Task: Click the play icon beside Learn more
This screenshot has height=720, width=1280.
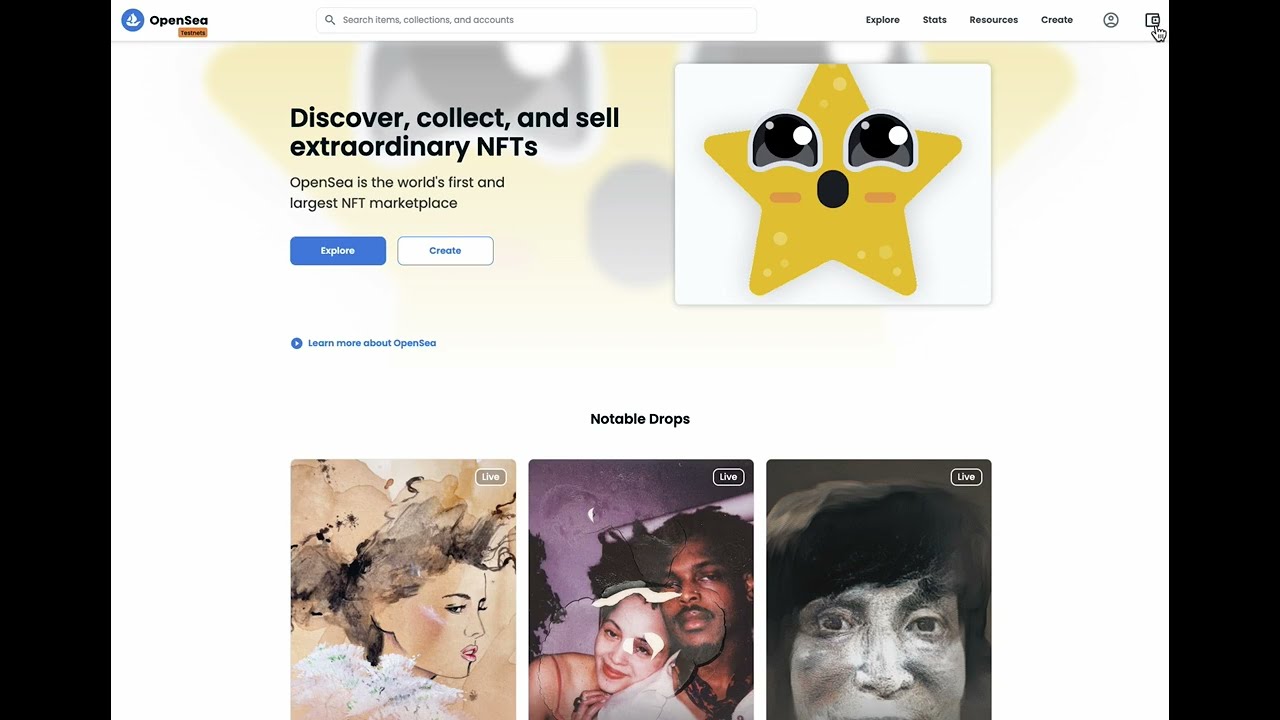Action: pyautogui.click(x=296, y=343)
